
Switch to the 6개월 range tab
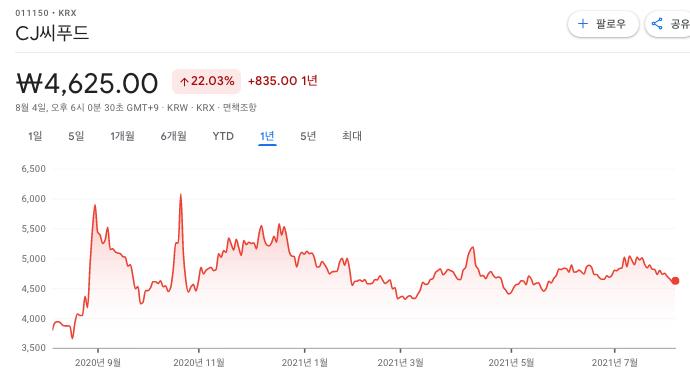(x=173, y=136)
